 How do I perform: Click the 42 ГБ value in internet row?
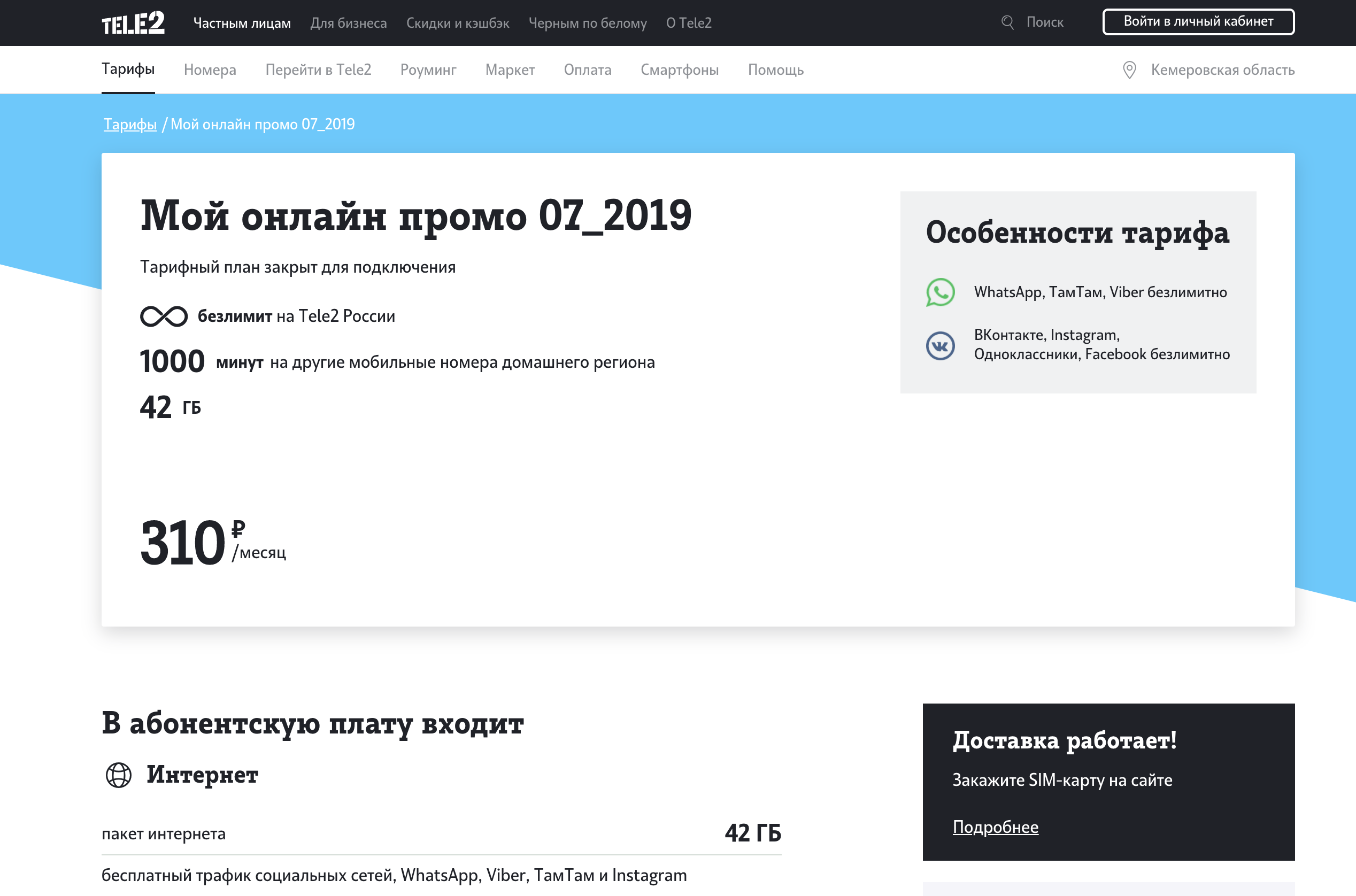[x=752, y=833]
